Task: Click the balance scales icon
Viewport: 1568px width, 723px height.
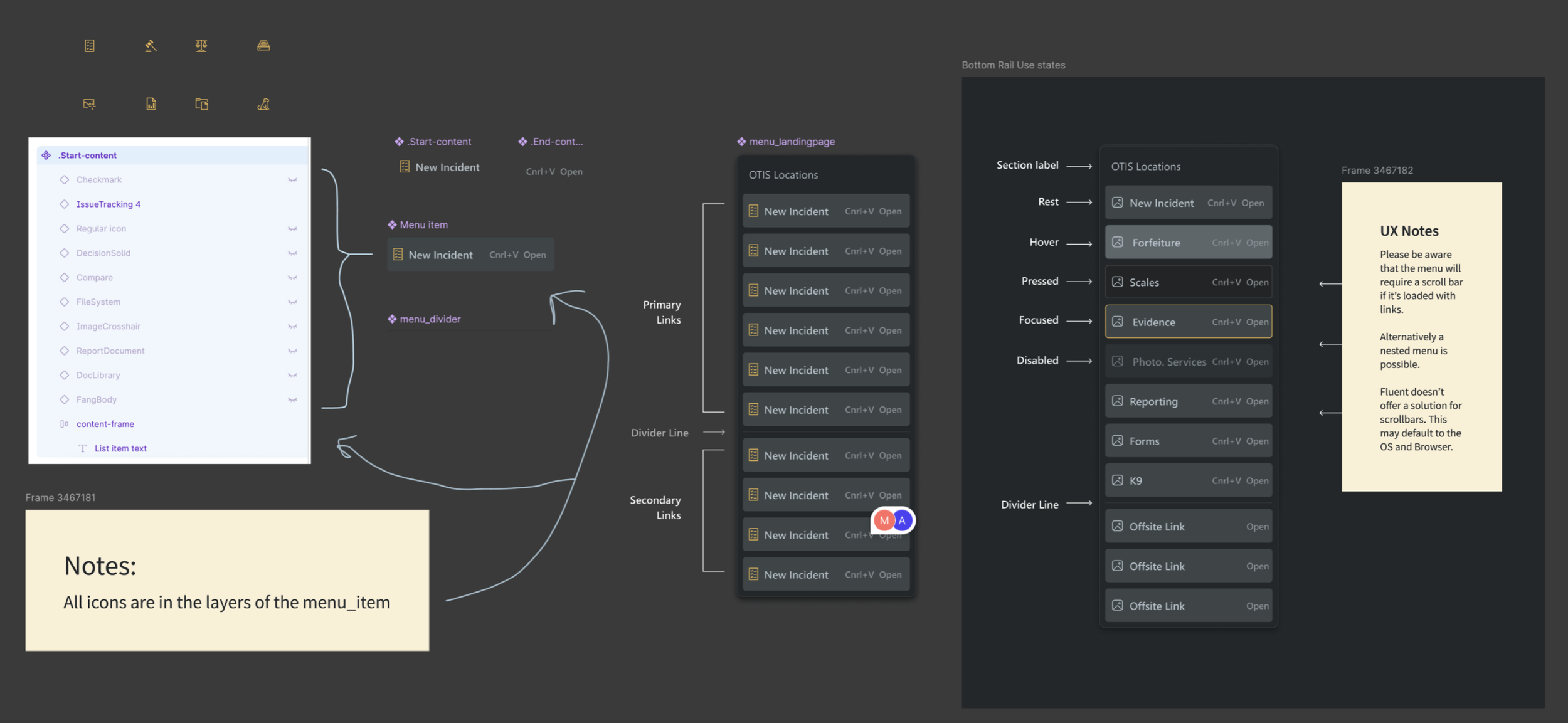Action: (x=201, y=46)
